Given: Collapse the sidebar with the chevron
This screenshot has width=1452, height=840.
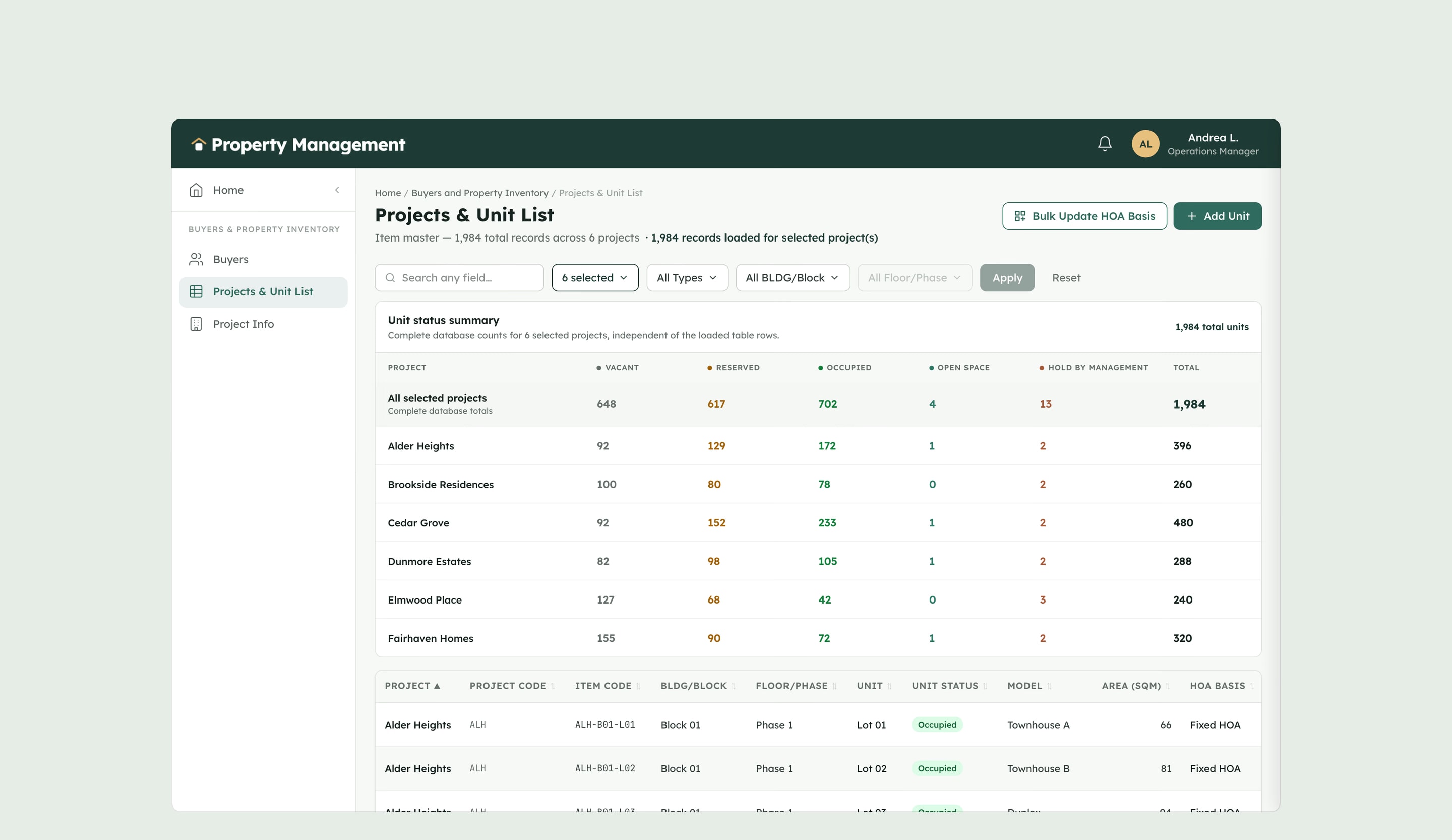Looking at the screenshot, I should tap(337, 190).
